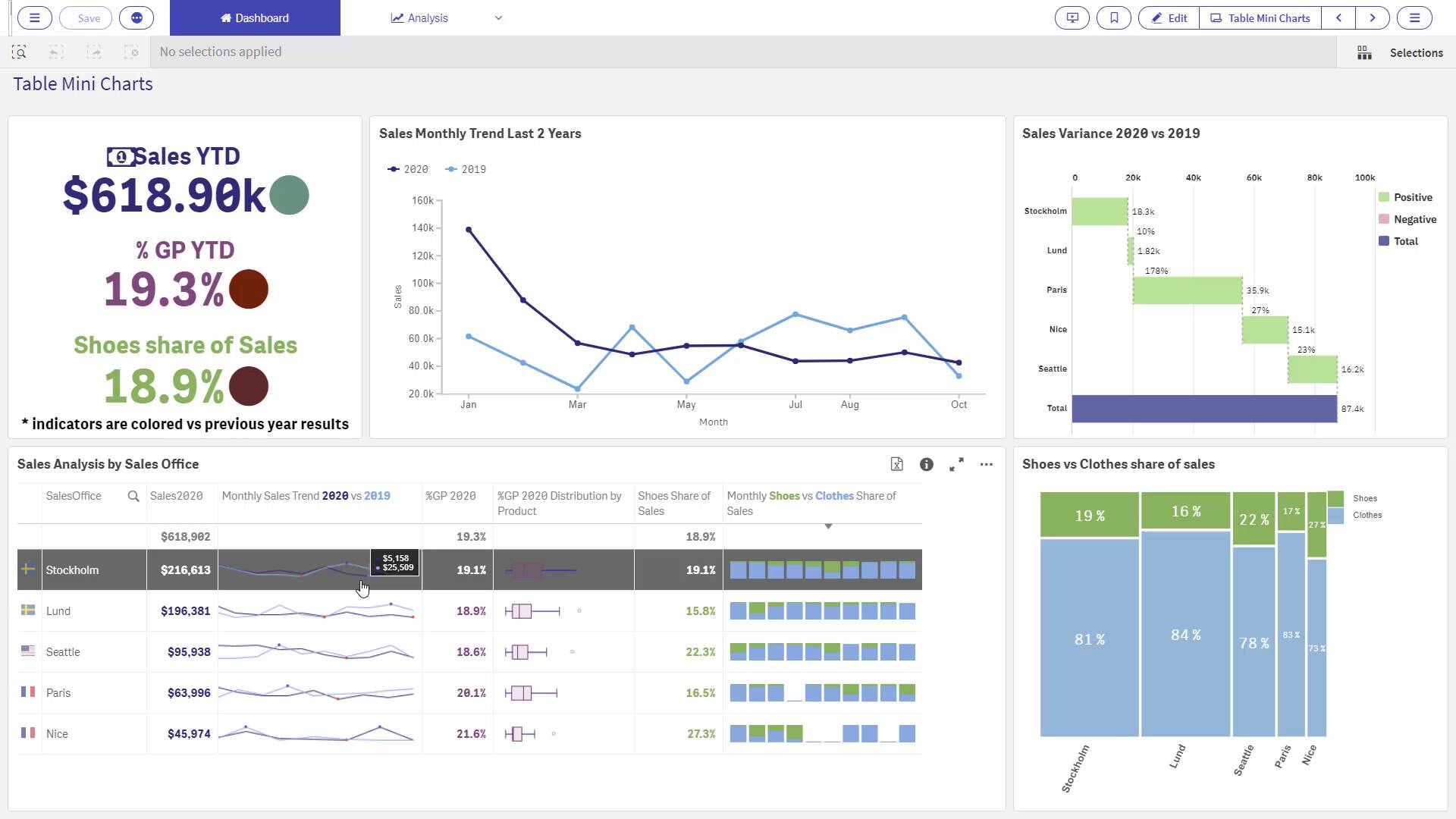The image size is (1456, 819).
Task: Search within the SalesOffice column
Action: coord(133,496)
